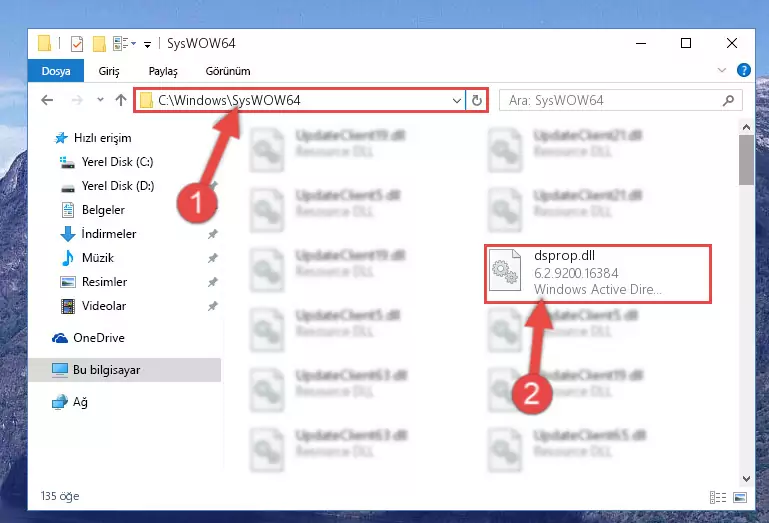The width and height of the screenshot is (769, 523).
Task: Click the pin icon next to Müzik
Action: (212, 258)
